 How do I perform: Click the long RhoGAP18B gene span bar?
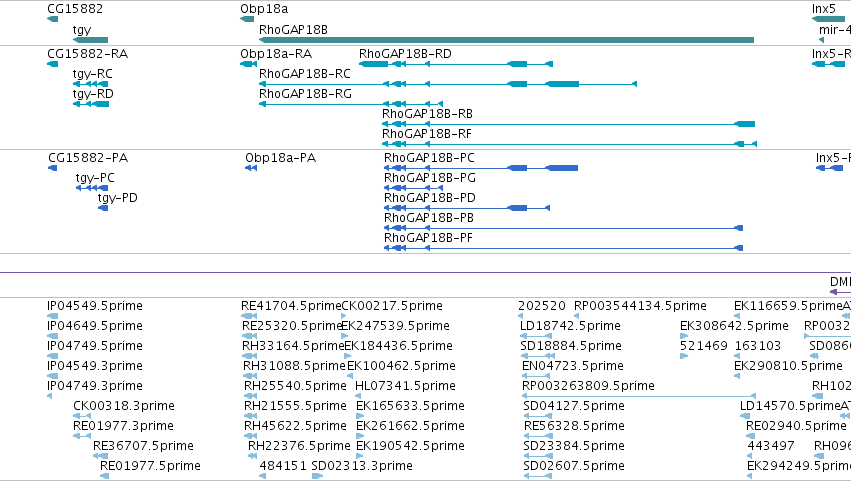(x=506, y=40)
